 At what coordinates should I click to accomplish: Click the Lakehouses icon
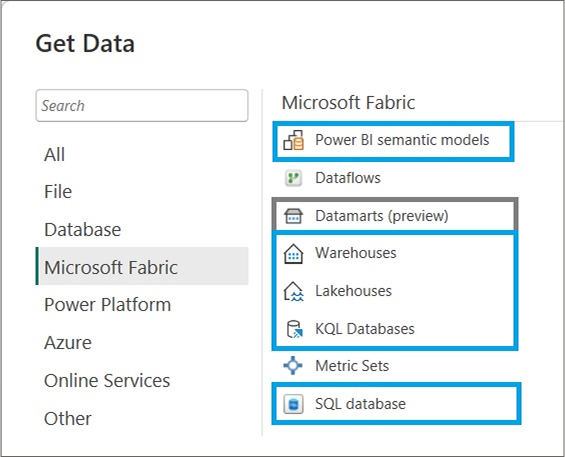click(x=293, y=291)
